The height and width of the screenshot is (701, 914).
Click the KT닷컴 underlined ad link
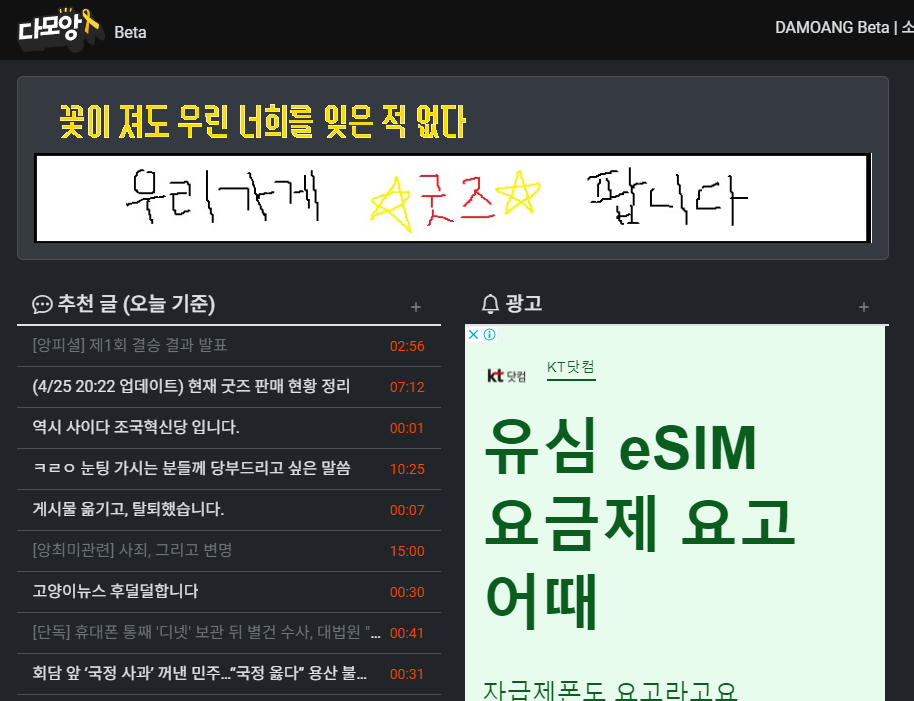tap(571, 367)
